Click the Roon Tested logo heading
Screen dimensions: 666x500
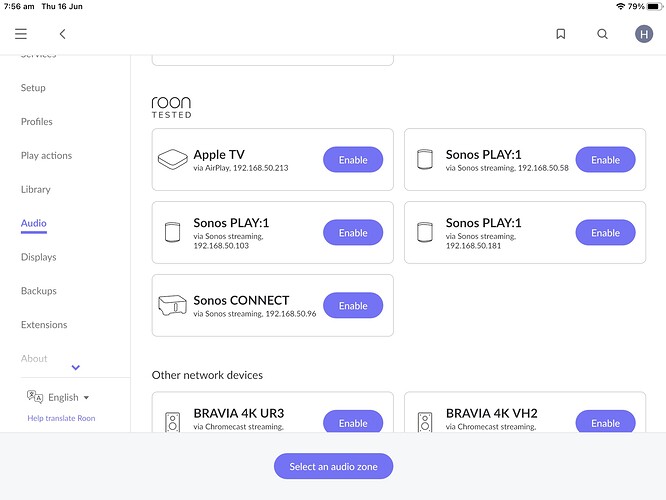coord(172,107)
